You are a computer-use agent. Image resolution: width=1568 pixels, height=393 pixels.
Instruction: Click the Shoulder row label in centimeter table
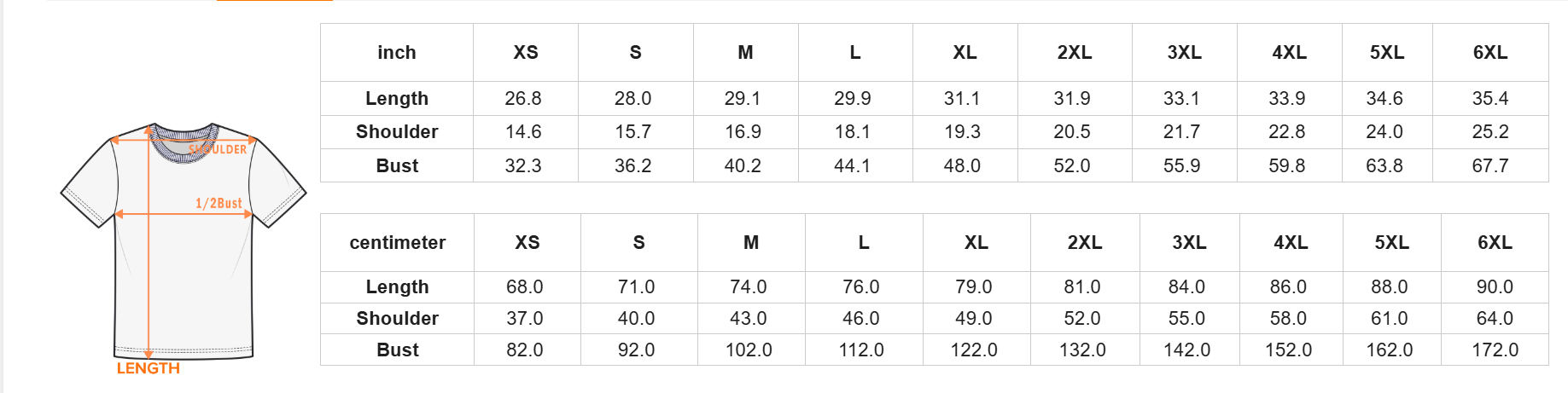398,319
